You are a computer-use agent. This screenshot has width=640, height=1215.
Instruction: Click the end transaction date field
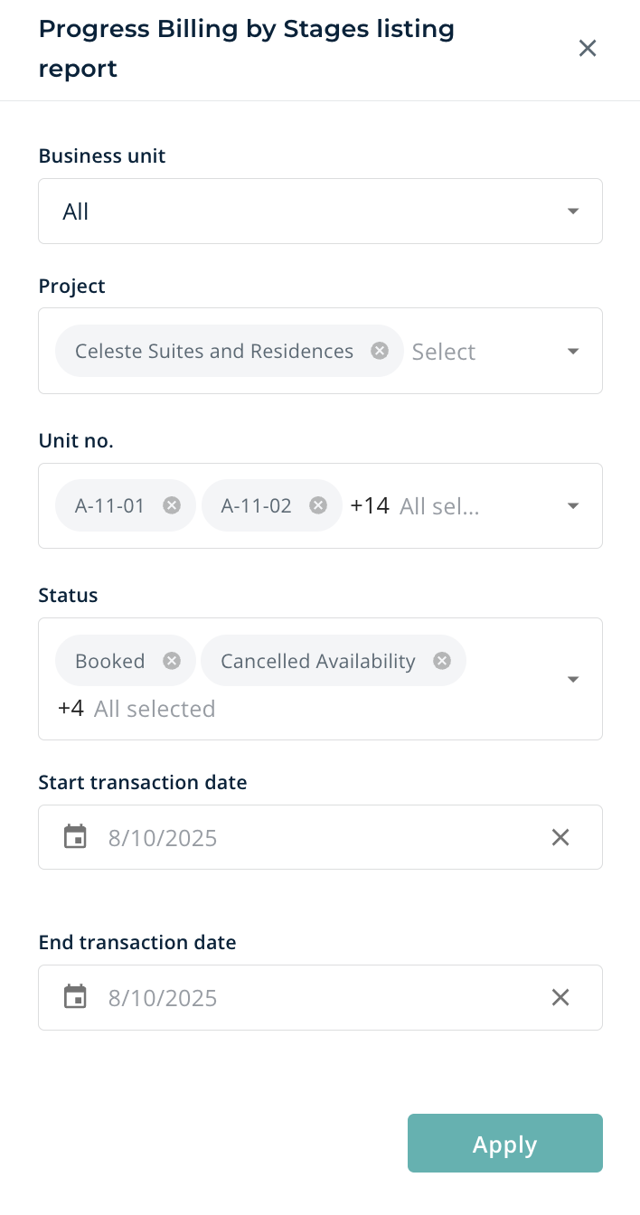(300, 997)
